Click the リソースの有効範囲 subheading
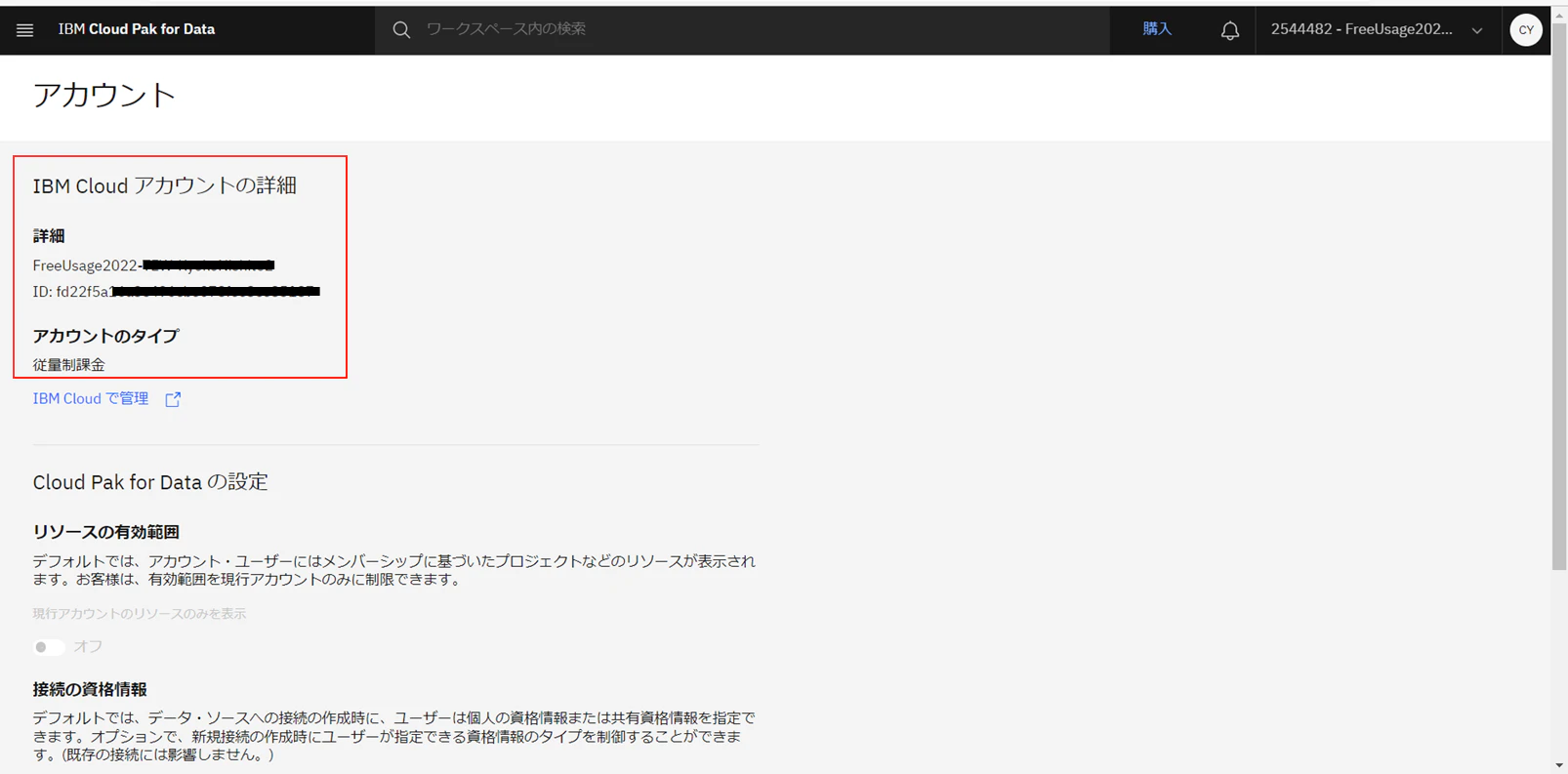 point(106,532)
